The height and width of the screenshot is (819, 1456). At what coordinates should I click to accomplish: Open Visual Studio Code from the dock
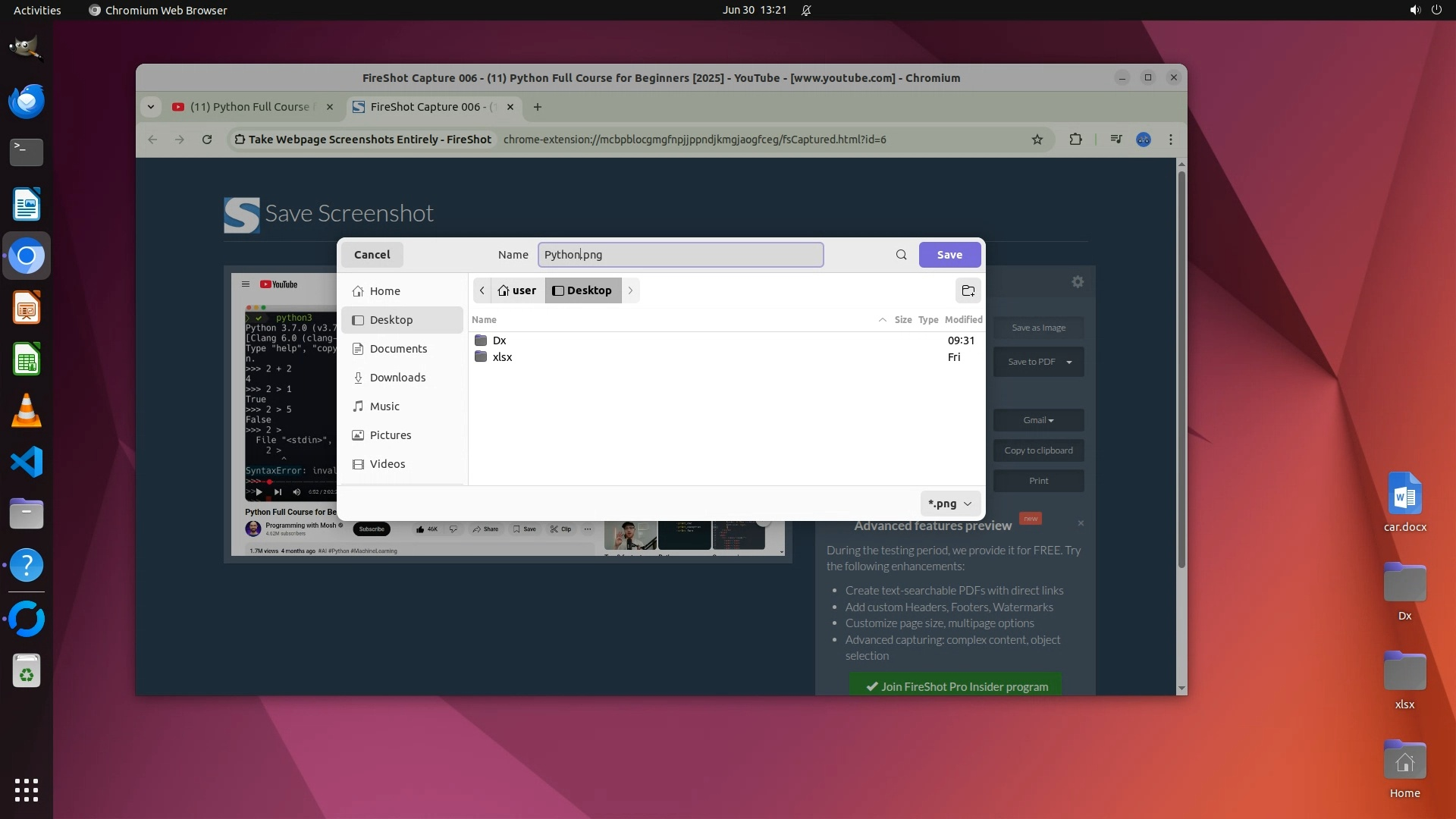[x=27, y=462]
